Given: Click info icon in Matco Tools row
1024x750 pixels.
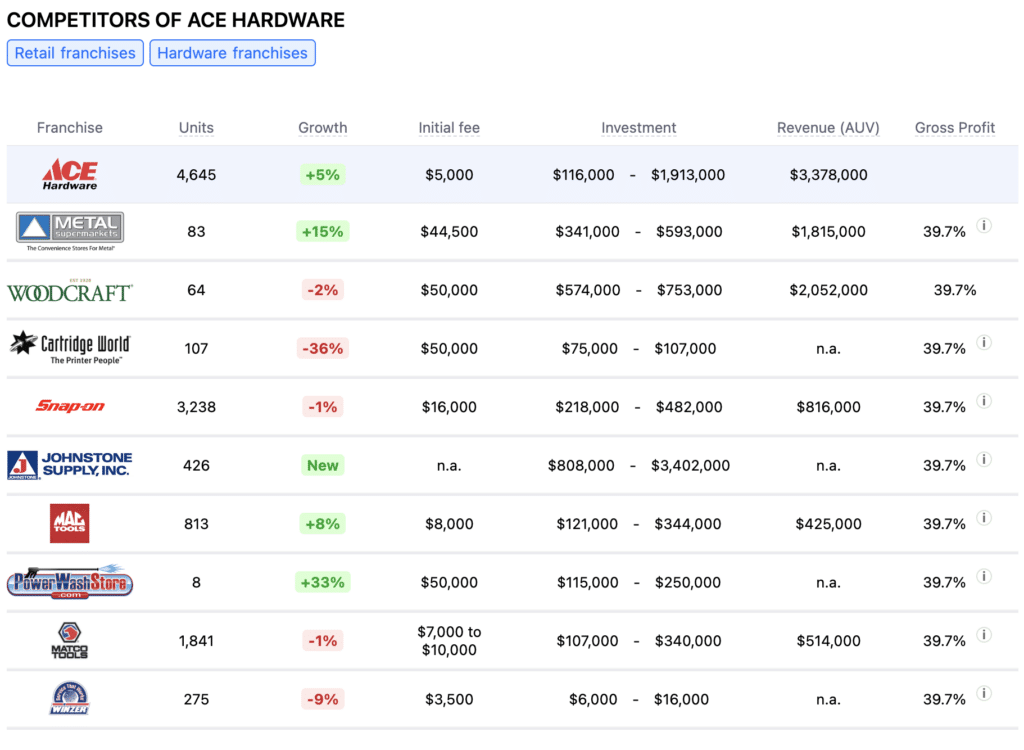Looking at the screenshot, I should coord(984,634).
